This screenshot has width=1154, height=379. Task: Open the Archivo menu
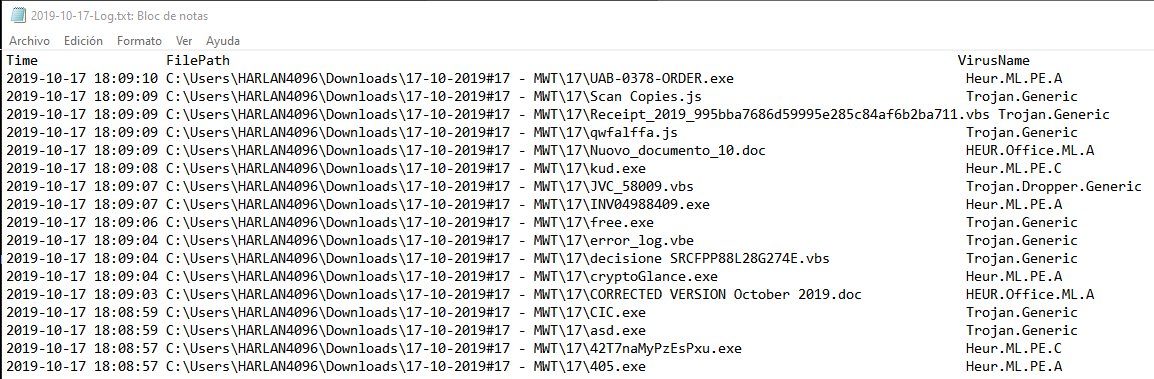tap(29, 41)
